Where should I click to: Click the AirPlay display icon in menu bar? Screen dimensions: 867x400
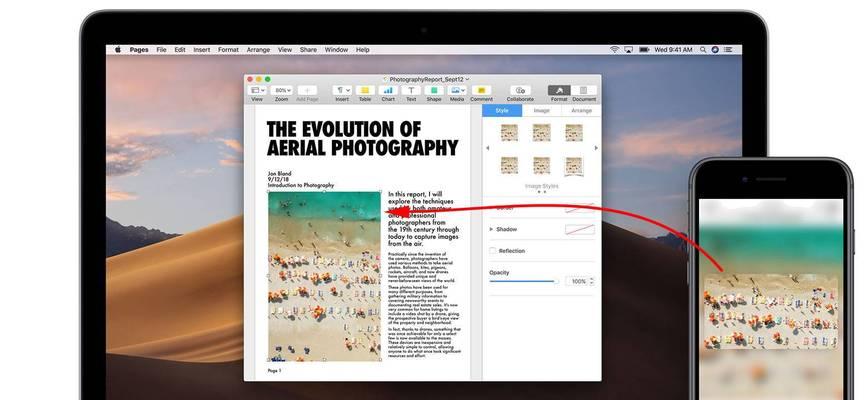coord(629,50)
